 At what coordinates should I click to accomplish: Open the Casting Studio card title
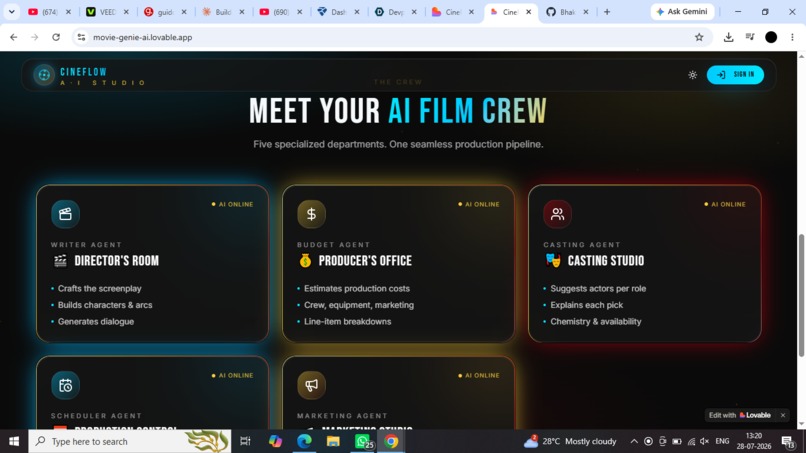[606, 261]
